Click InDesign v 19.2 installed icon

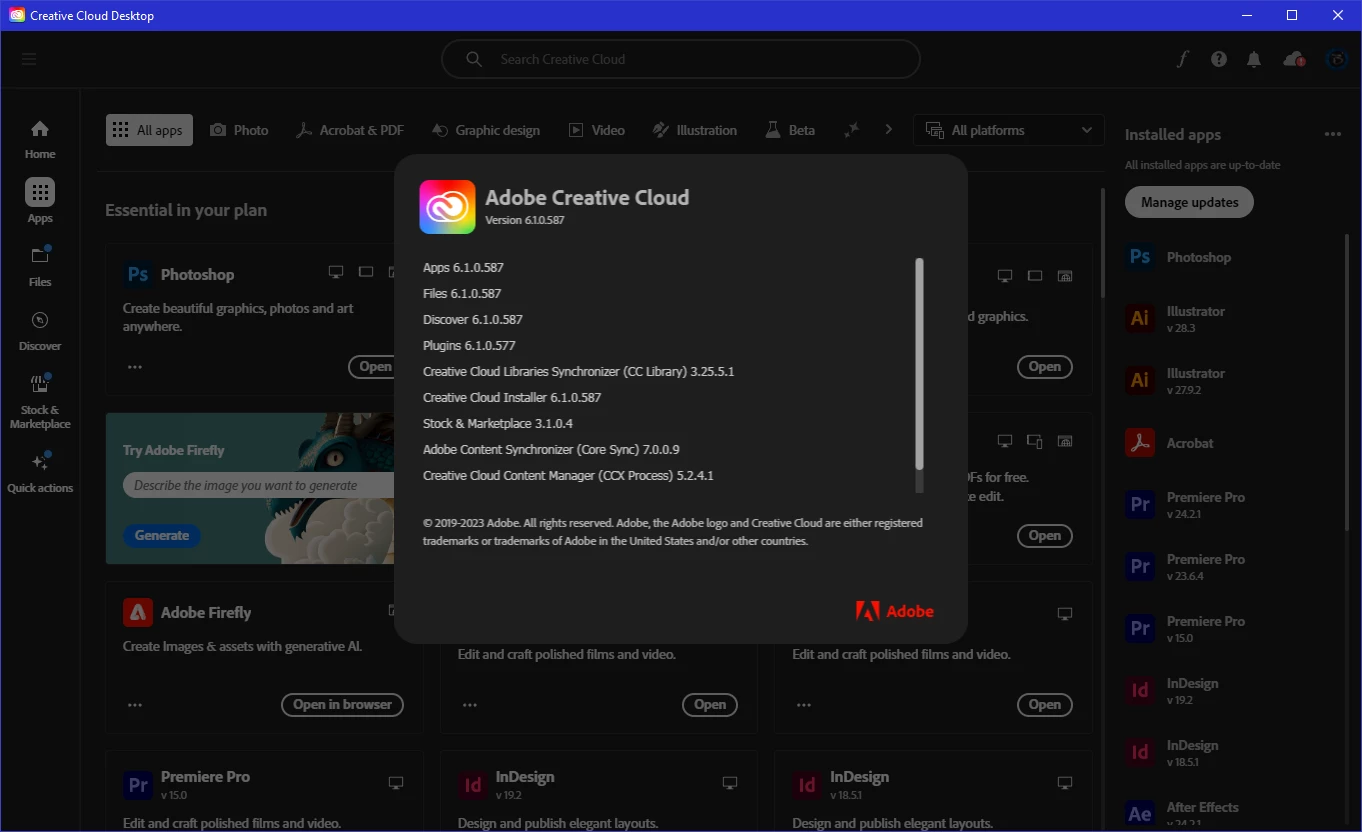(1140, 691)
